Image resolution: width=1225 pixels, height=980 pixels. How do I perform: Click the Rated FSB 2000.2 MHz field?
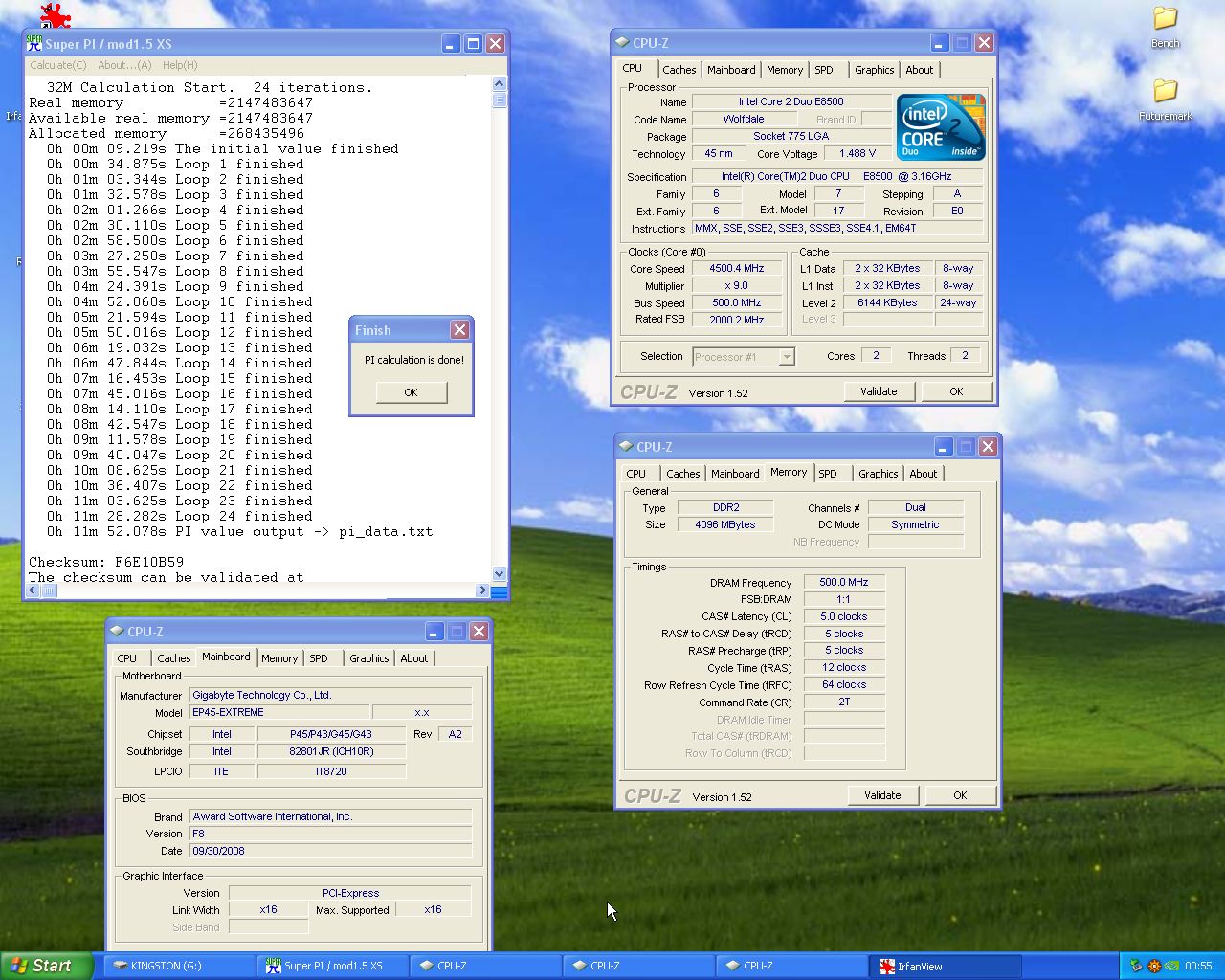click(736, 321)
